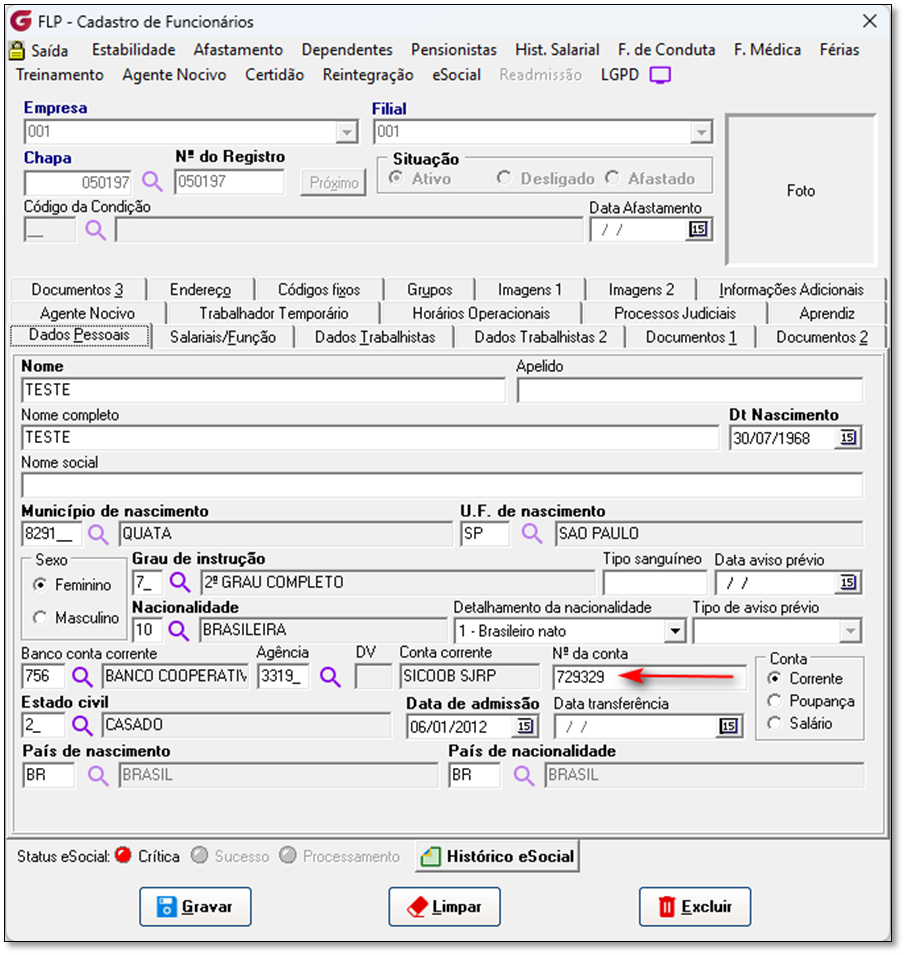
Task: Click the Próximo button
Action: (333, 183)
